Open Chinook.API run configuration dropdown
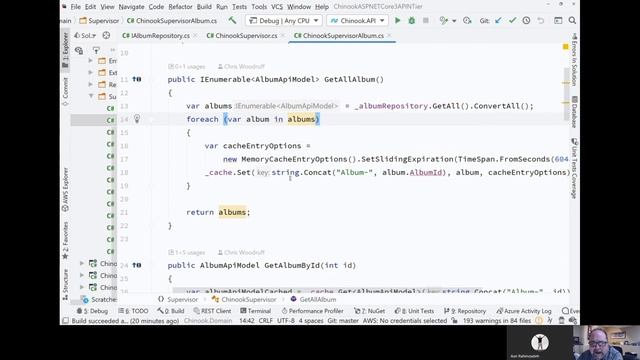Image resolution: width=640 pixels, height=360 pixels. (x=357, y=20)
